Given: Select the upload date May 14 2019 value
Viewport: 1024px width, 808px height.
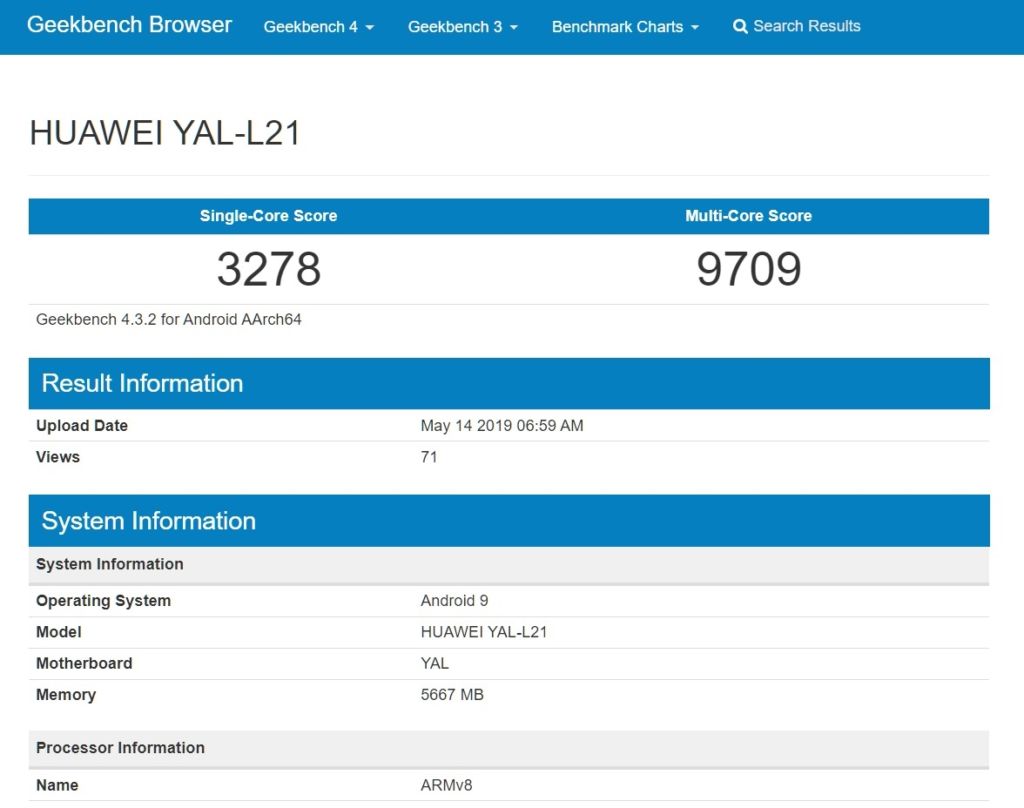Looking at the screenshot, I should pyautogui.click(x=501, y=426).
